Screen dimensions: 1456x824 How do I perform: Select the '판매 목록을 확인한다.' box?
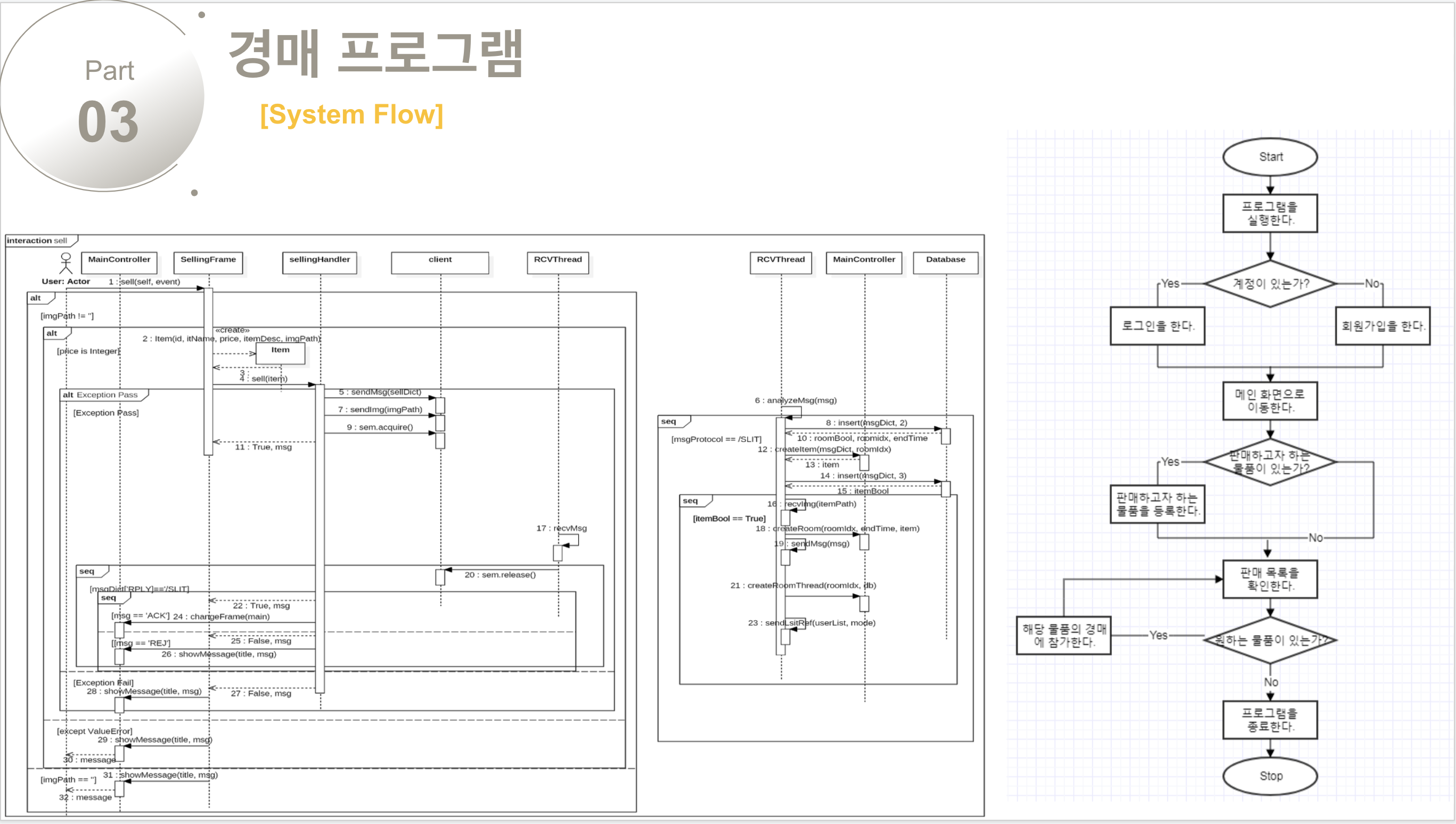[1270, 579]
